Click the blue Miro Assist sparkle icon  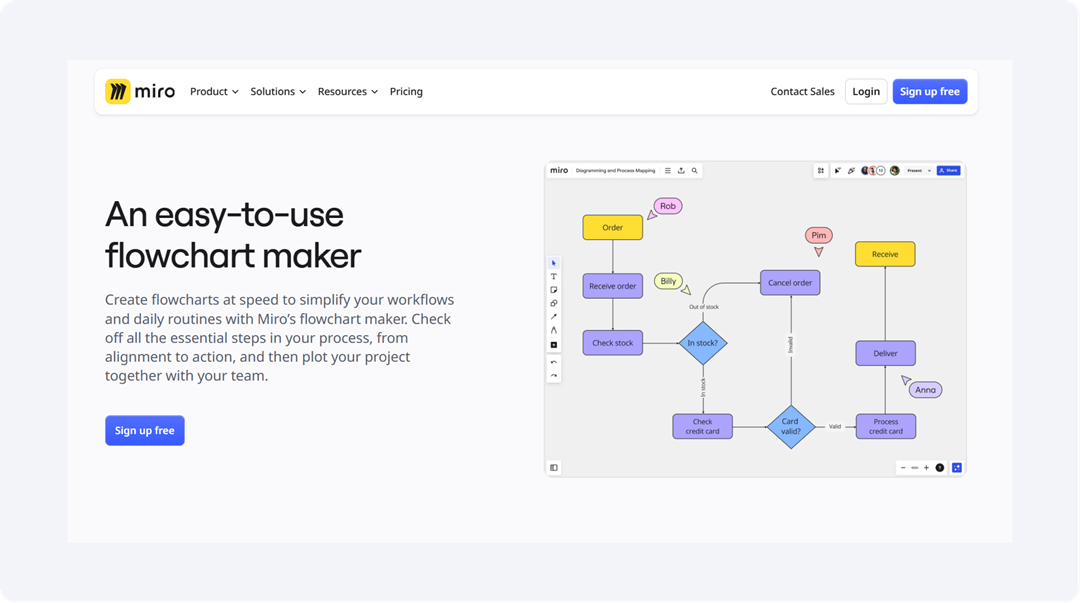[957, 468]
